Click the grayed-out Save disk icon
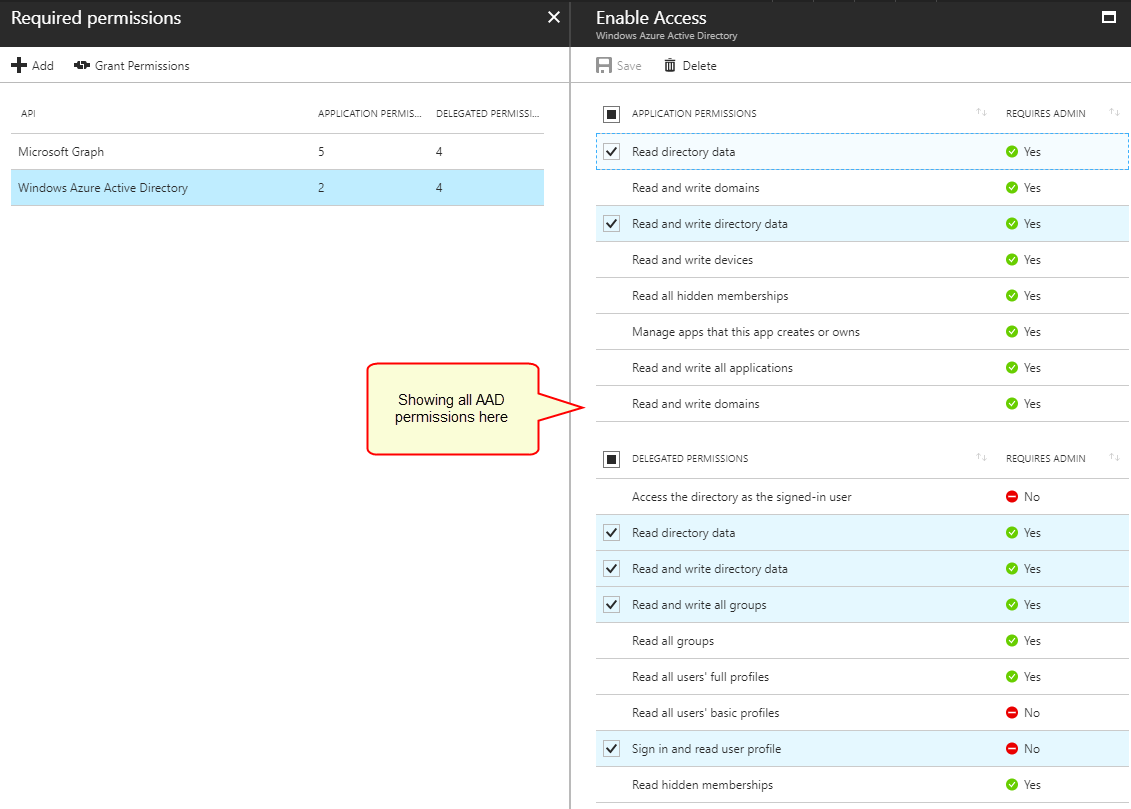1131x809 pixels. 604,65
